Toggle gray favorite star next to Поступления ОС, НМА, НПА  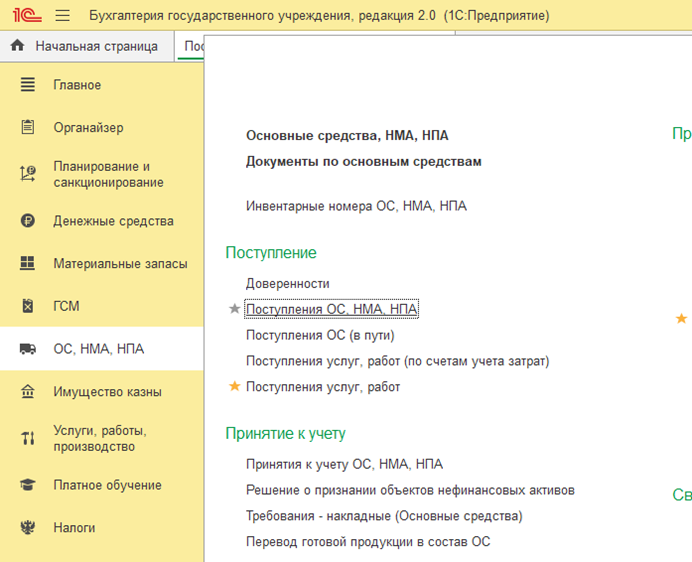234,309
